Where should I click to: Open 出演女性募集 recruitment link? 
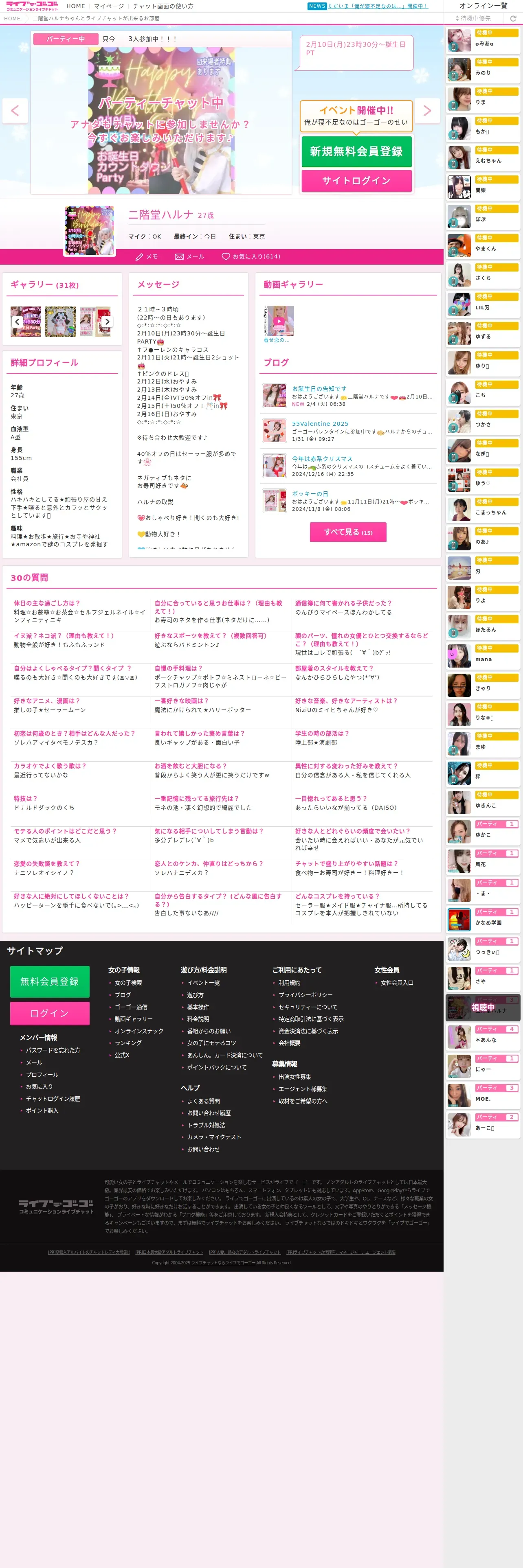[294, 1077]
